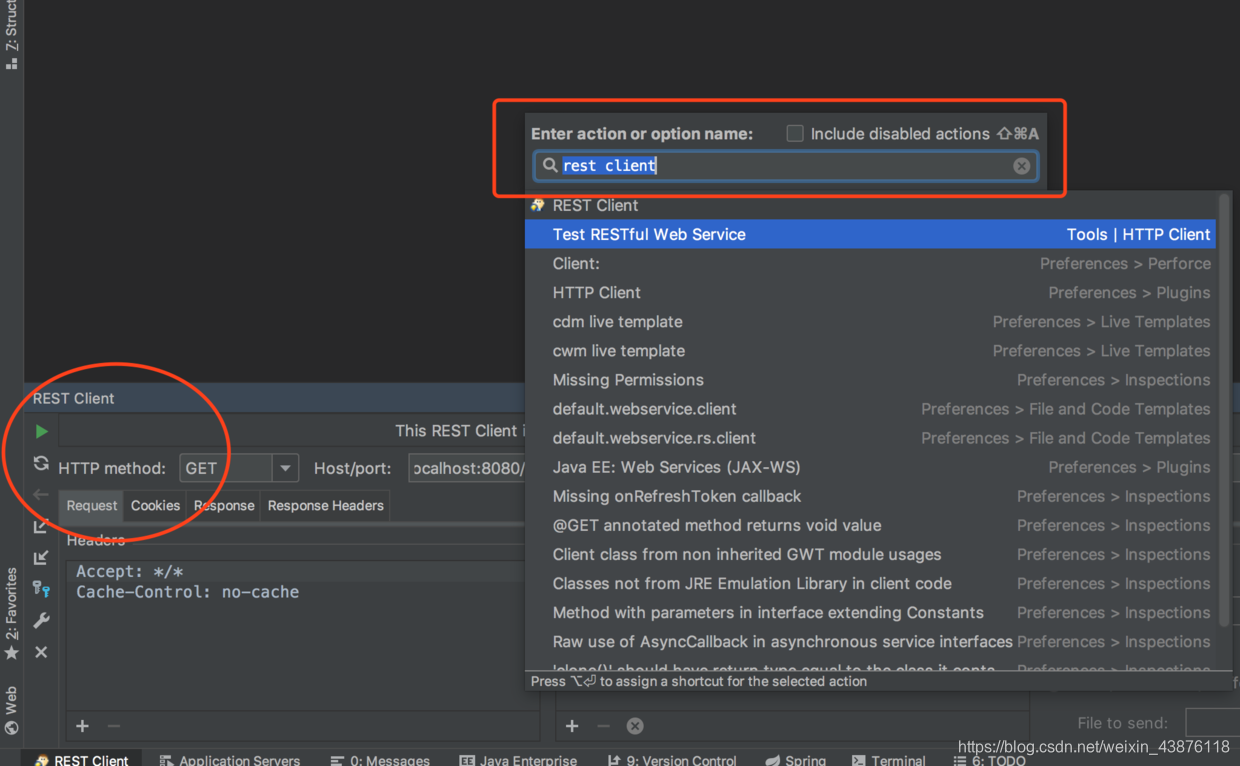This screenshot has width=1240, height=766.
Task: Open the Application Servers tool window tab
Action: 230,760
